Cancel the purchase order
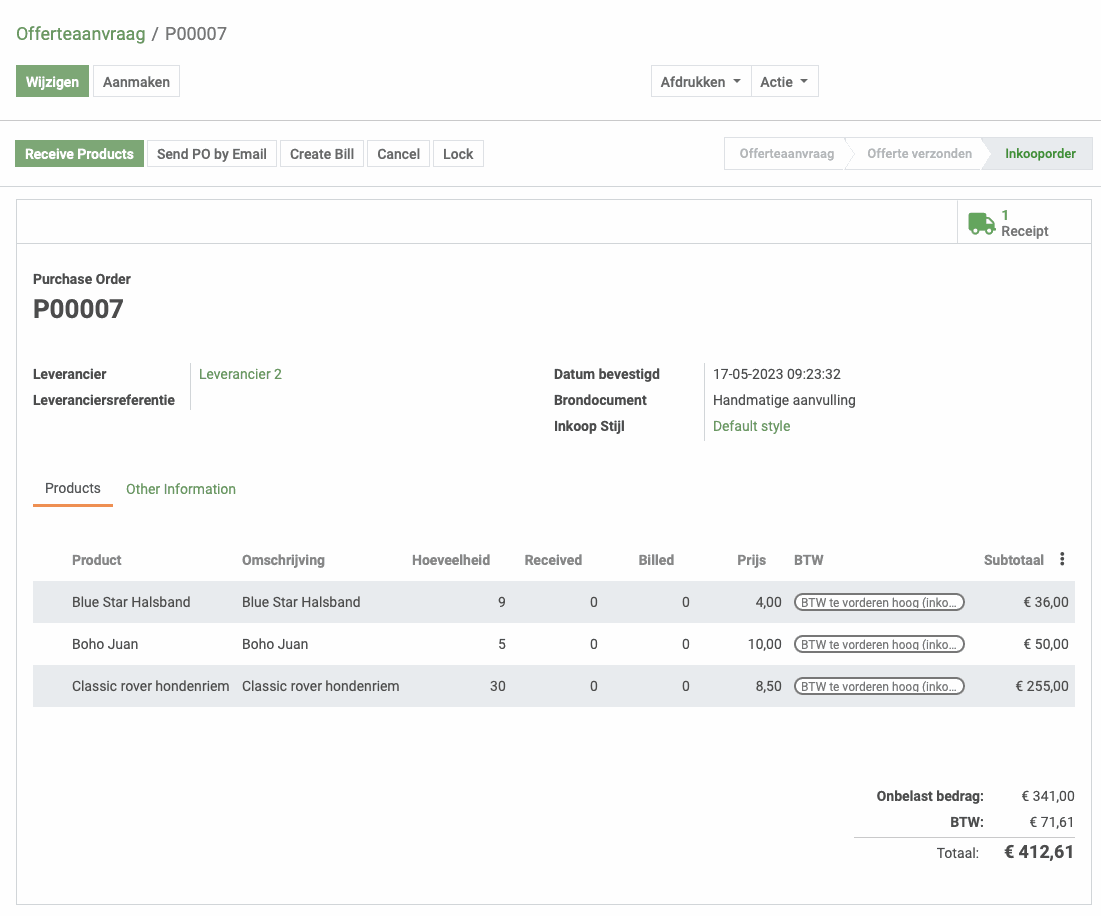 point(398,154)
